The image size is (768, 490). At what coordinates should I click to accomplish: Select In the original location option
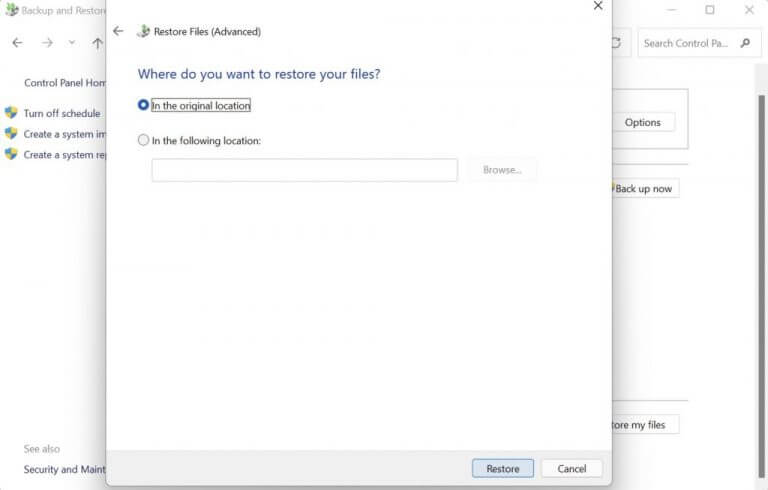(144, 105)
